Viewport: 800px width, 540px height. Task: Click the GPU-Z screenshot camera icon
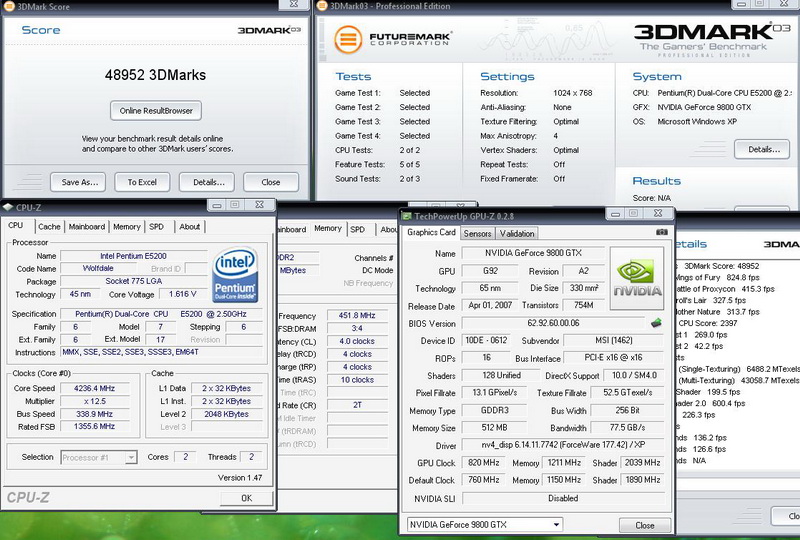(x=662, y=232)
